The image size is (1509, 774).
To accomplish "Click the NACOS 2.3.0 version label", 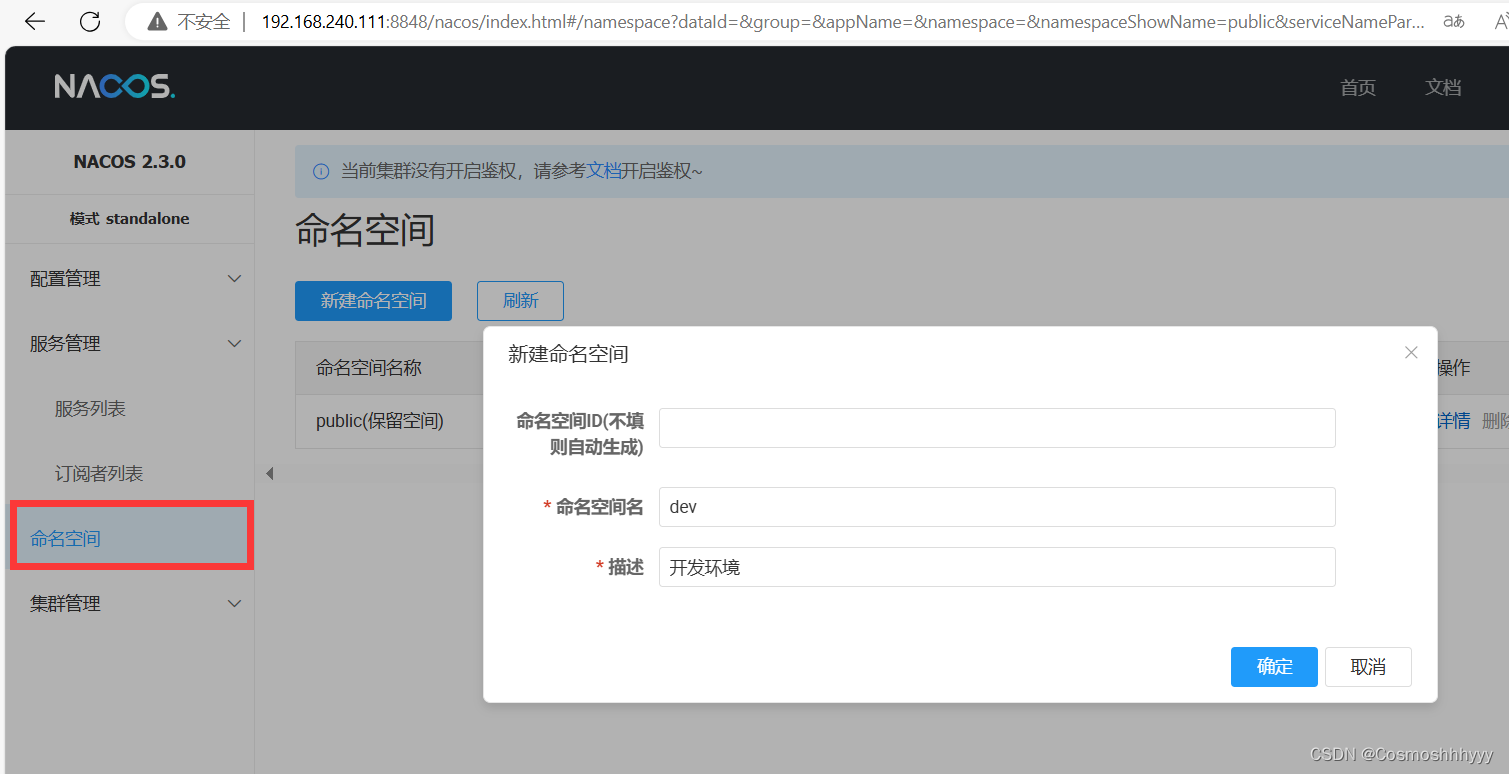I will coord(130,162).
